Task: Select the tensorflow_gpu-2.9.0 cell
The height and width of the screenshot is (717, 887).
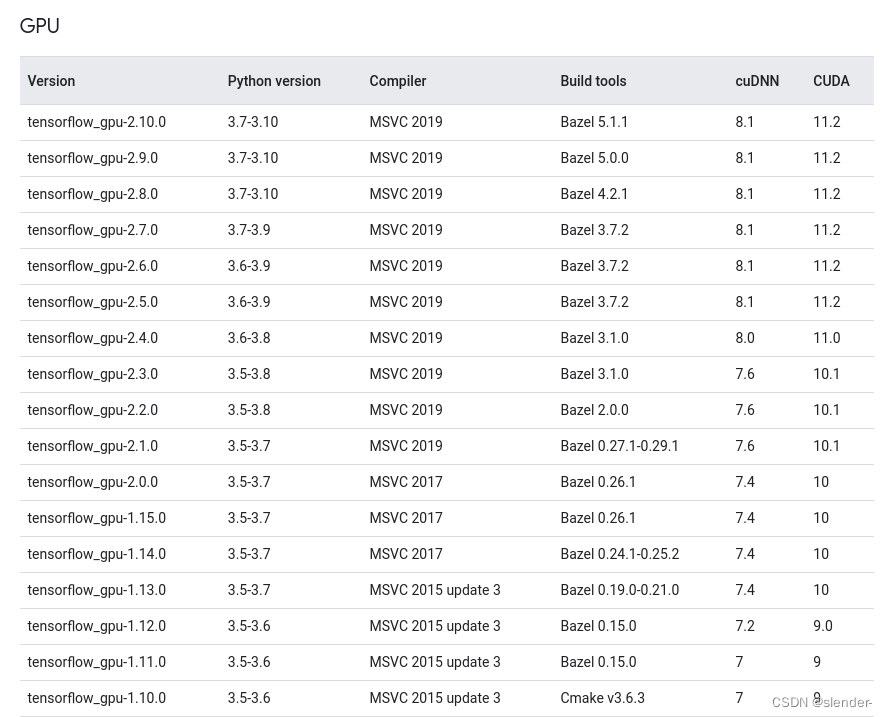Action: point(92,158)
